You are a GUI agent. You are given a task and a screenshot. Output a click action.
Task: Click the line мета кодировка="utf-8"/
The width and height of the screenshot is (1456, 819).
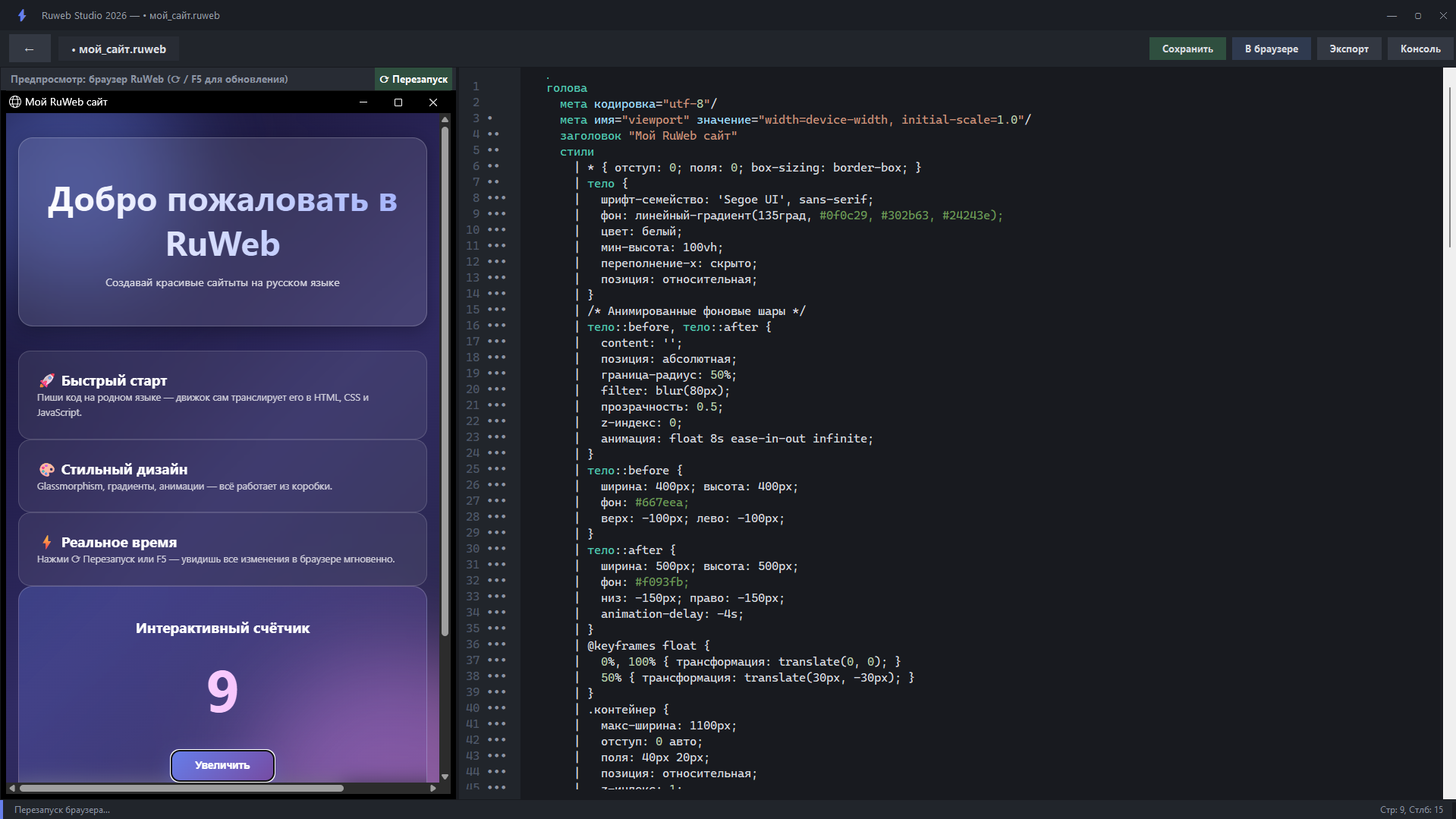click(x=638, y=104)
